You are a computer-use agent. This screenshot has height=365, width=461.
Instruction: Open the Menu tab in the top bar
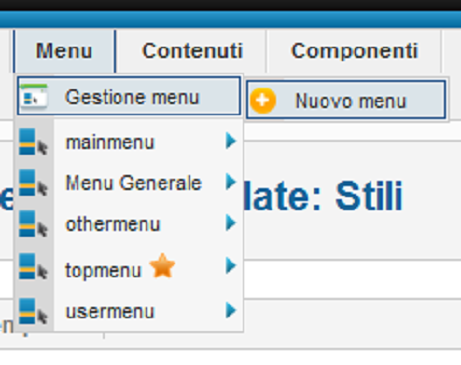pyautogui.click(x=64, y=51)
